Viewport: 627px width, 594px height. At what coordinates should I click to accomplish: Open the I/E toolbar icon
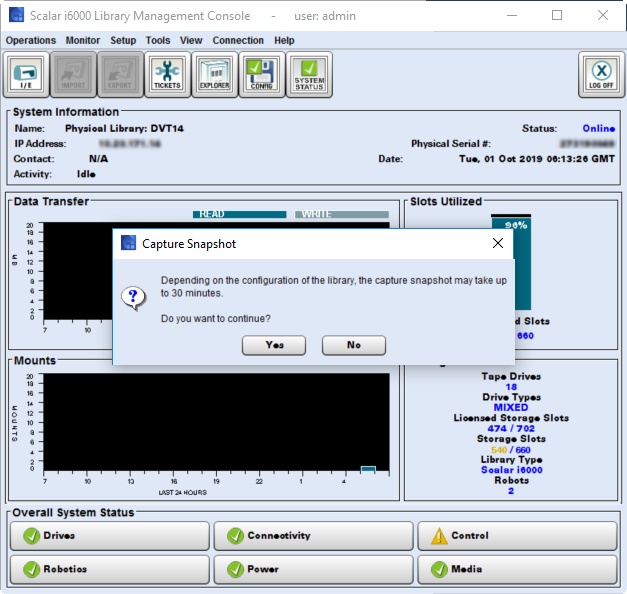coord(26,74)
